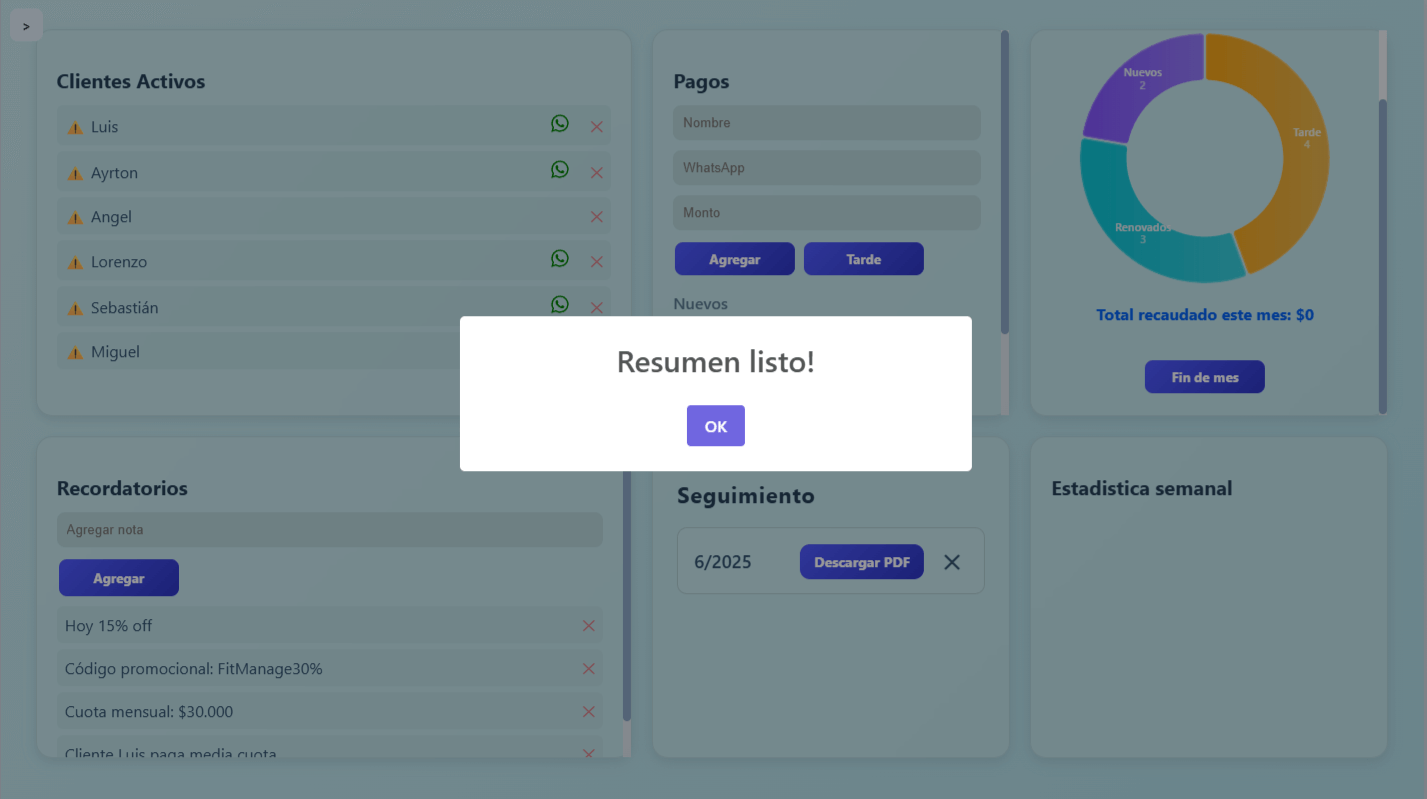Click warning icon next to Ayrton
Screen dimensions: 1427x799
(x=75, y=173)
